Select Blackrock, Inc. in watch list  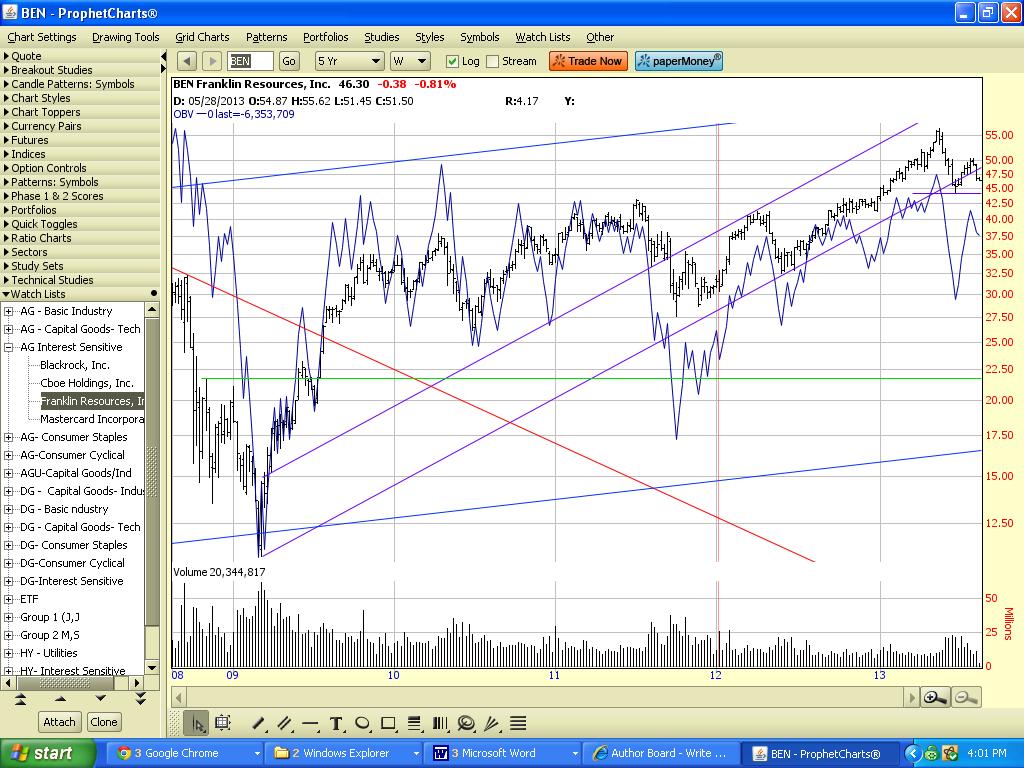tap(74, 366)
